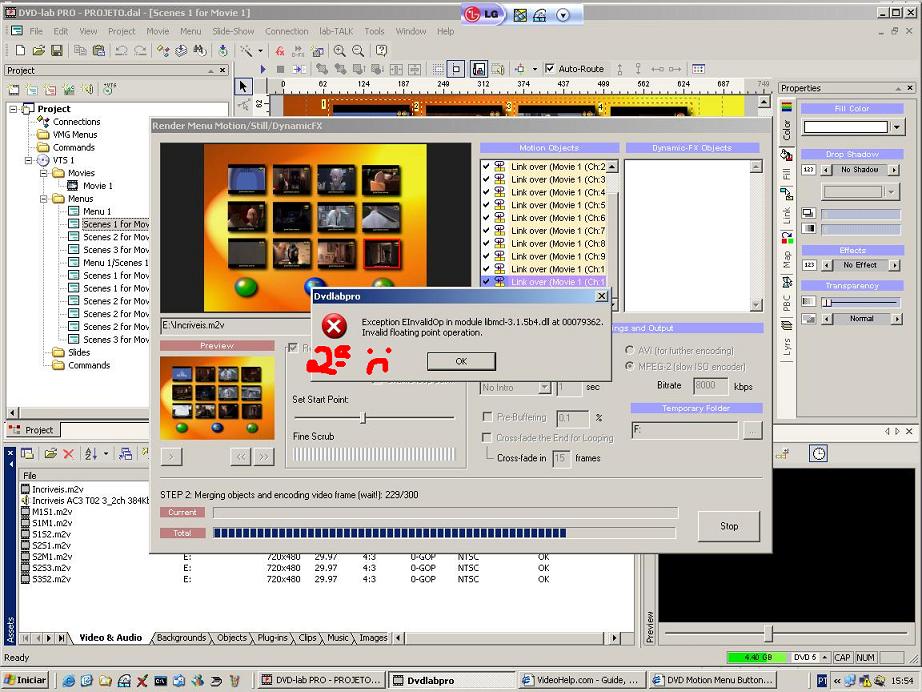Open the Connection menu

click(x=286, y=31)
